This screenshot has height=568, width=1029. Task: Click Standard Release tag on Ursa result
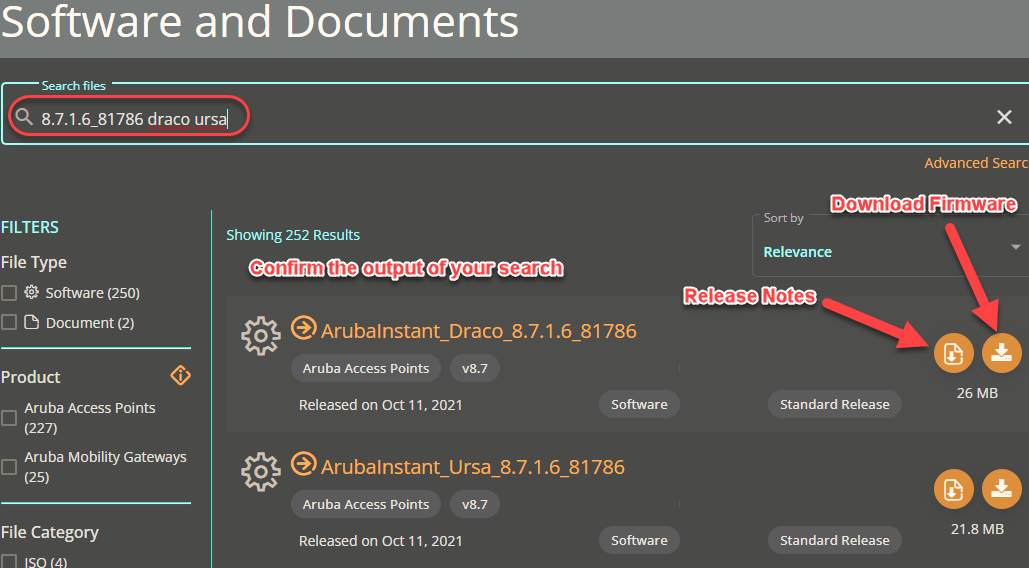835,540
